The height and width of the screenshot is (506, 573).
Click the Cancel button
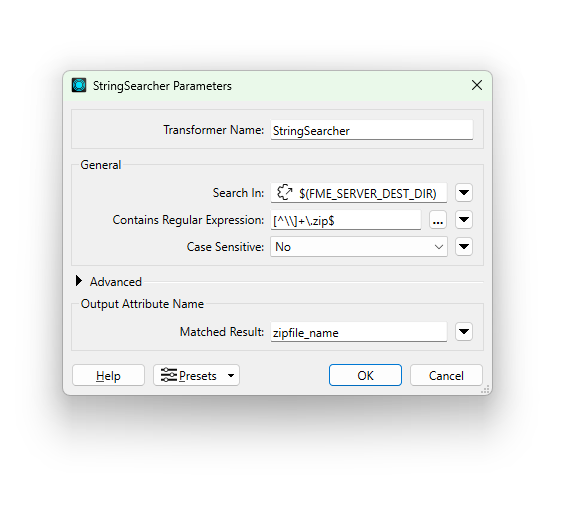point(446,375)
